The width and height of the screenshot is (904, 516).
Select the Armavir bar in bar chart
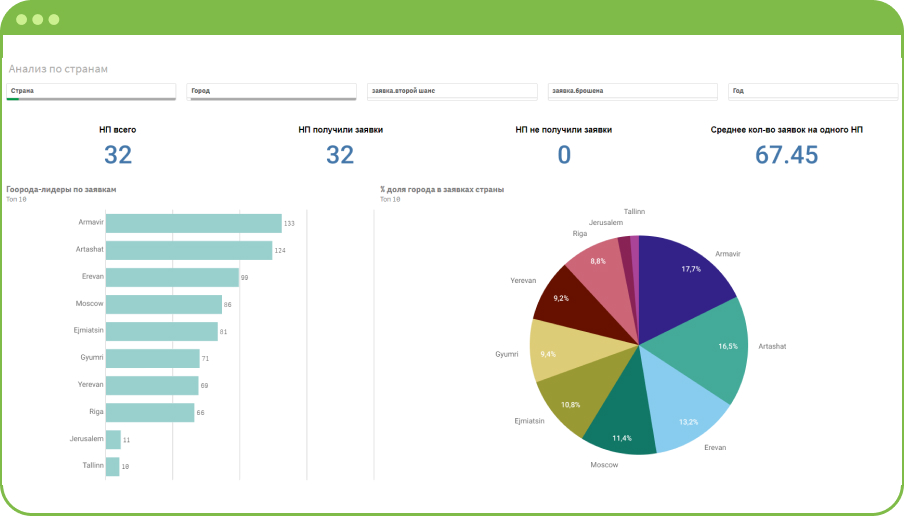pos(193,223)
